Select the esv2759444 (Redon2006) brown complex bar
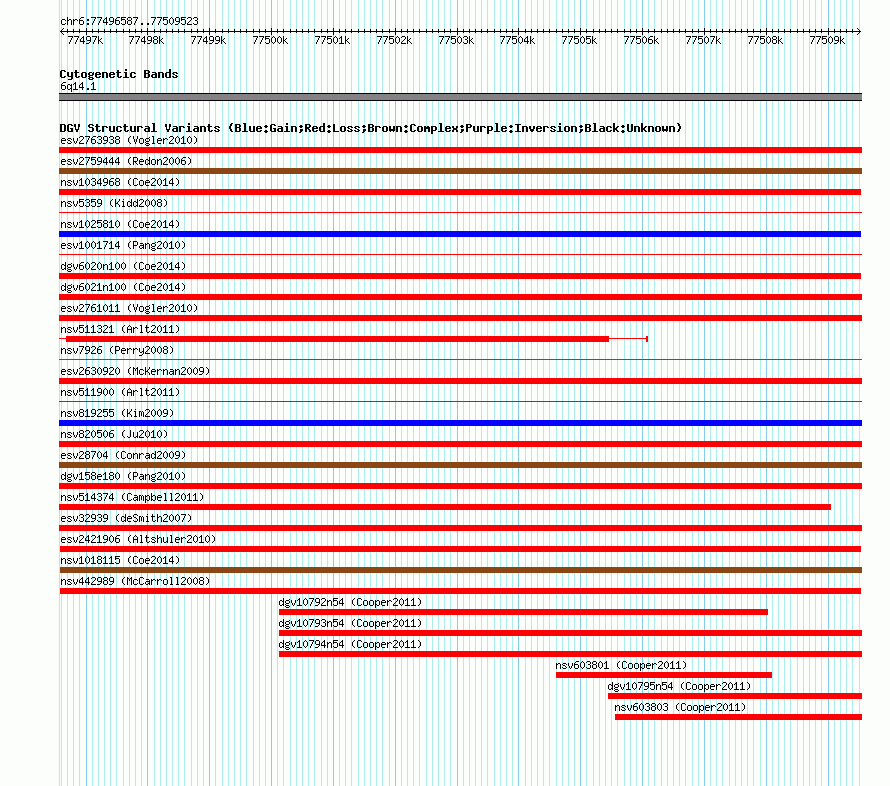890x786 pixels. (x=460, y=171)
